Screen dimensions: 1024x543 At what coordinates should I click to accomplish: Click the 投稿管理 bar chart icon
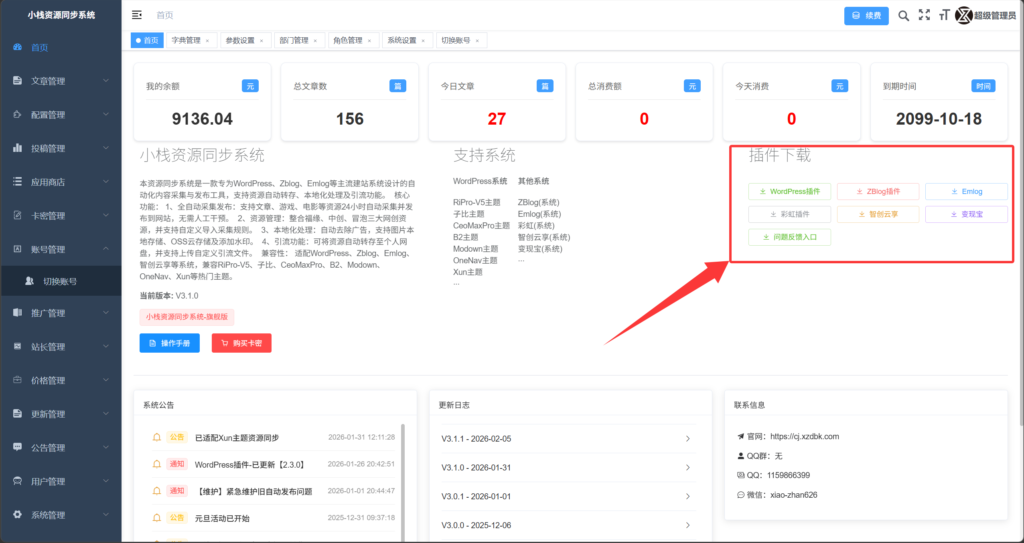tap(18, 148)
